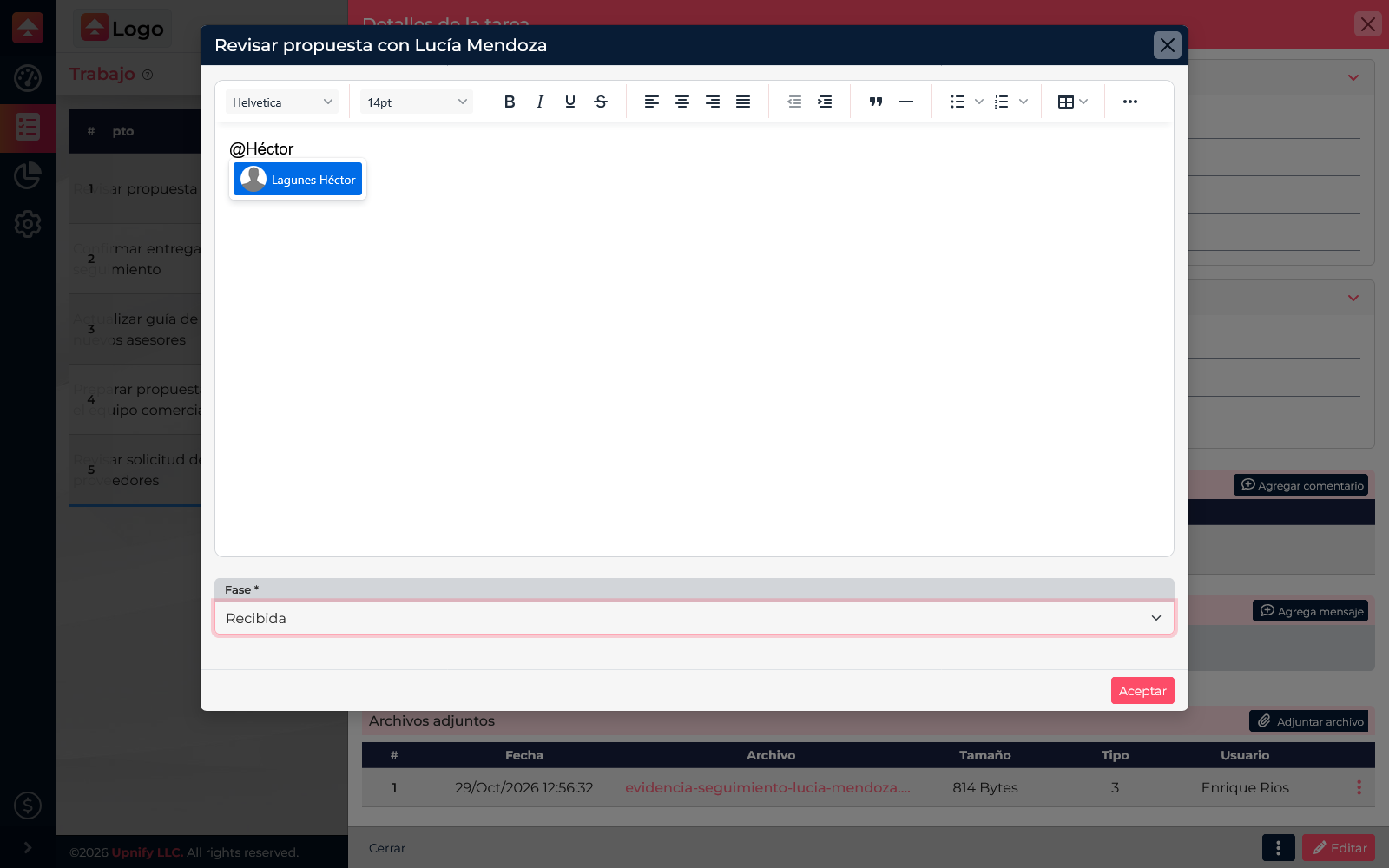The height and width of the screenshot is (868, 1389).
Task: Open the evidencia-seguimiento-lucia-mendoza file link
Action: point(767,787)
